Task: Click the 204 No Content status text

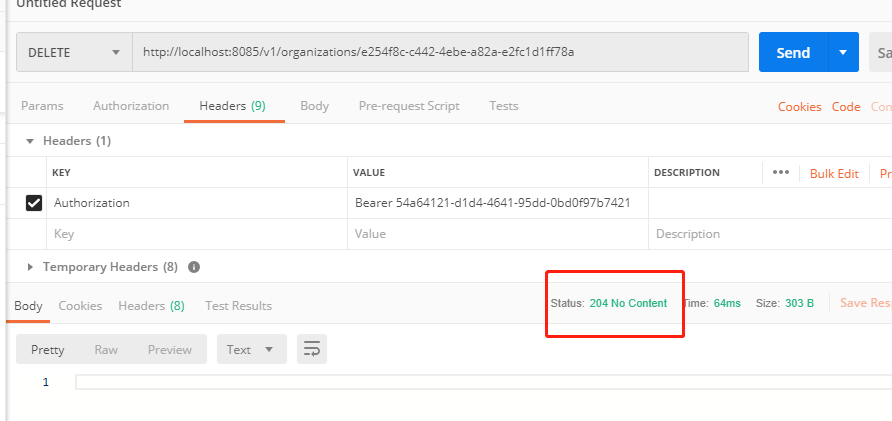Action: (628, 303)
